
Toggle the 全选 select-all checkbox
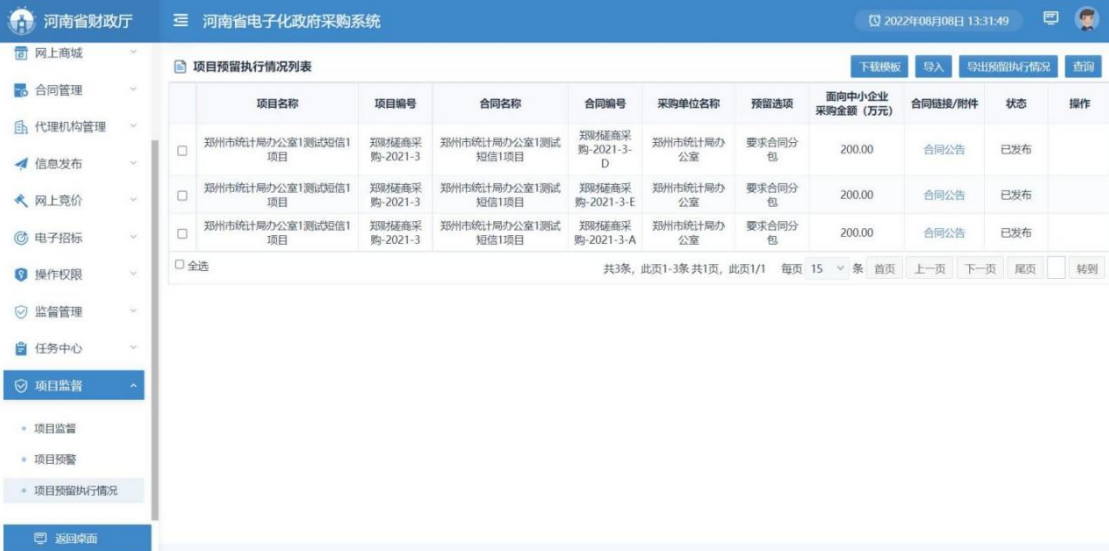click(x=180, y=266)
